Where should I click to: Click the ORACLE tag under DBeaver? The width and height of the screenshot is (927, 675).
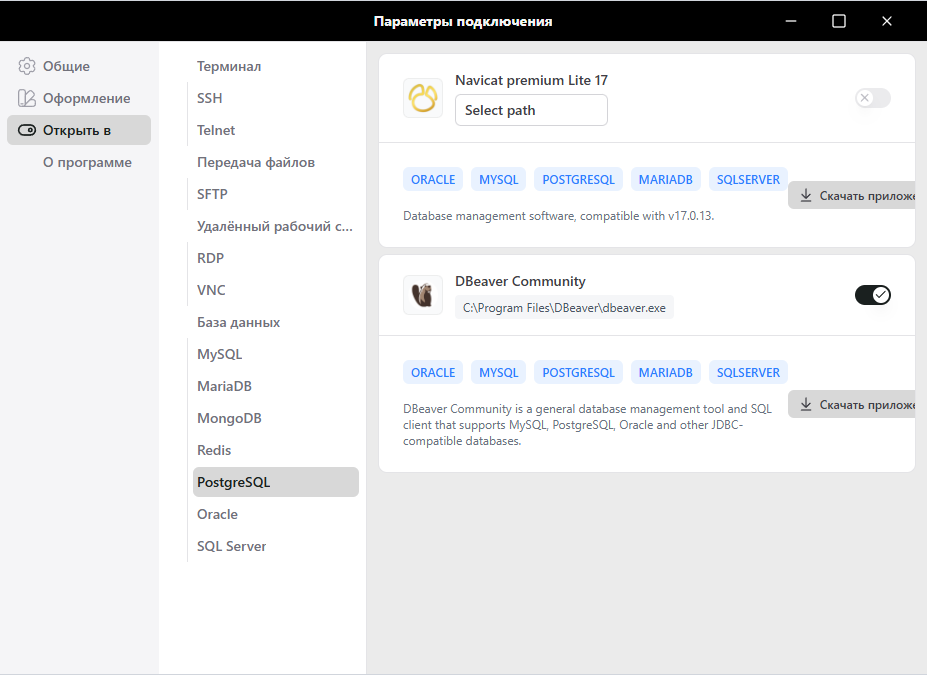click(x=433, y=372)
